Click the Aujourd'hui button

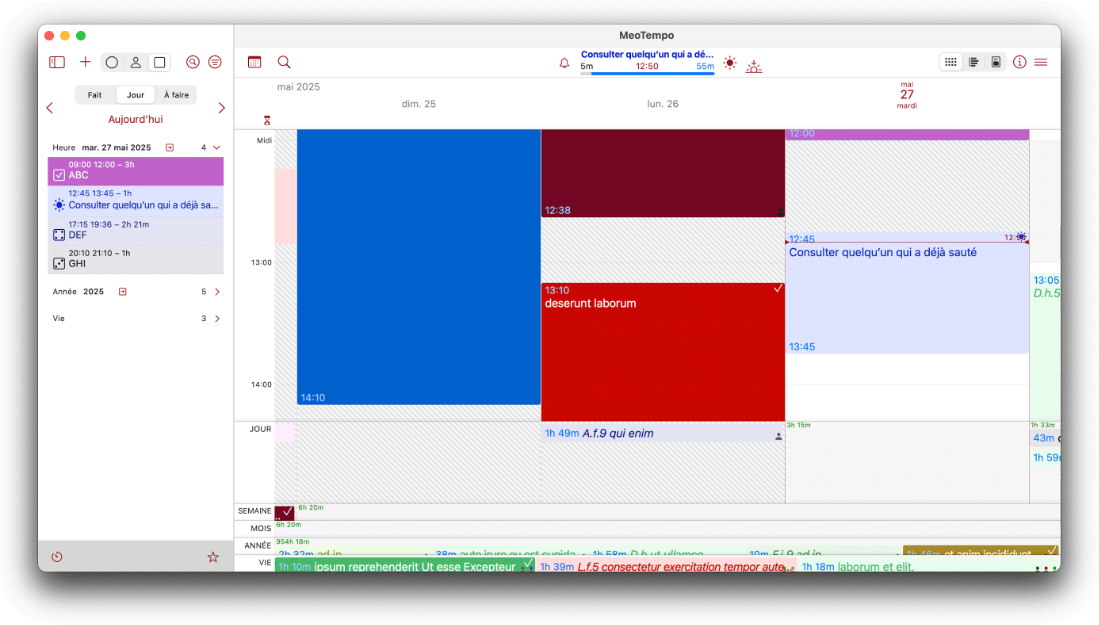coord(135,119)
